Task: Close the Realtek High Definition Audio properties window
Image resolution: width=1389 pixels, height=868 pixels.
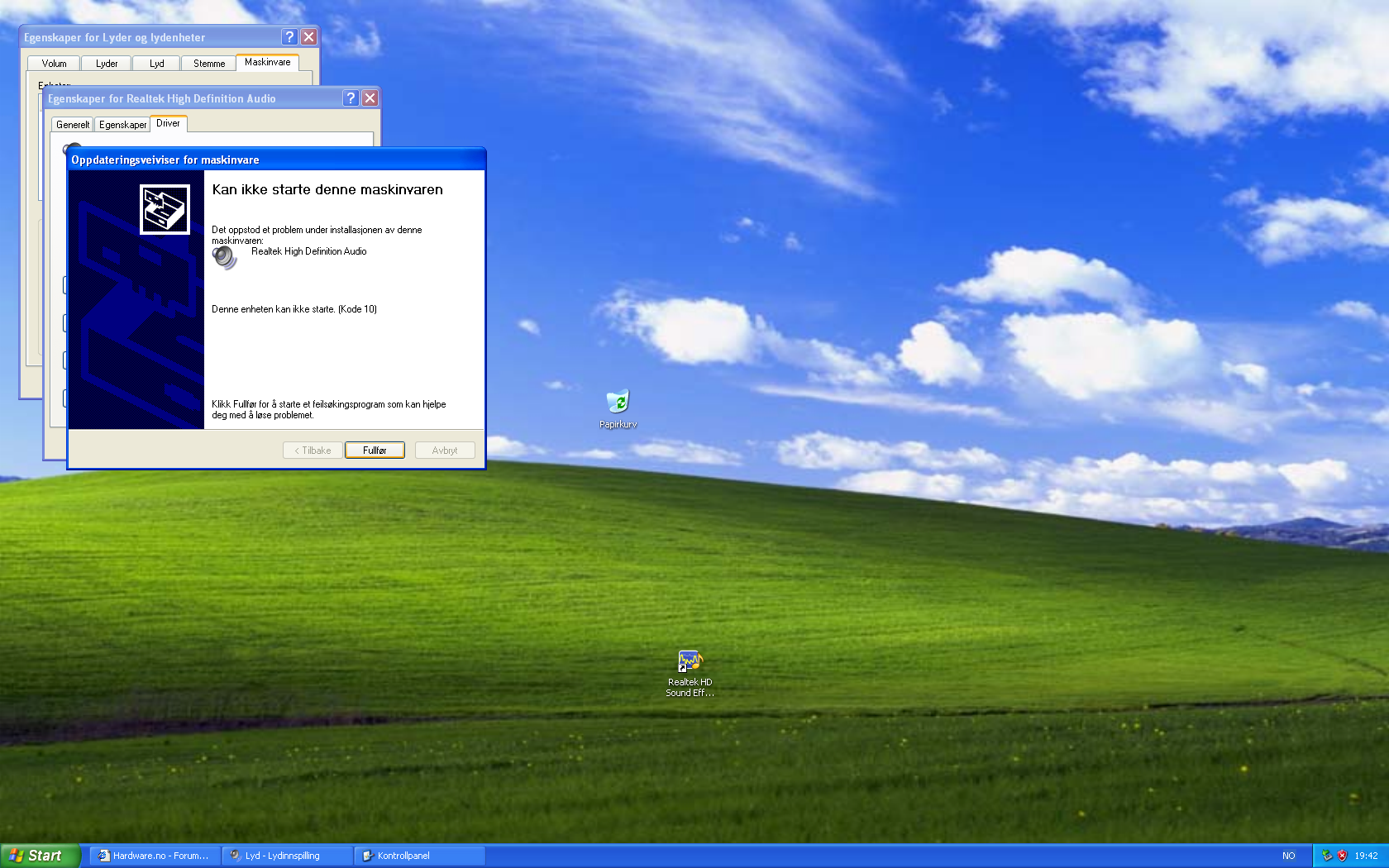Action: click(370, 98)
